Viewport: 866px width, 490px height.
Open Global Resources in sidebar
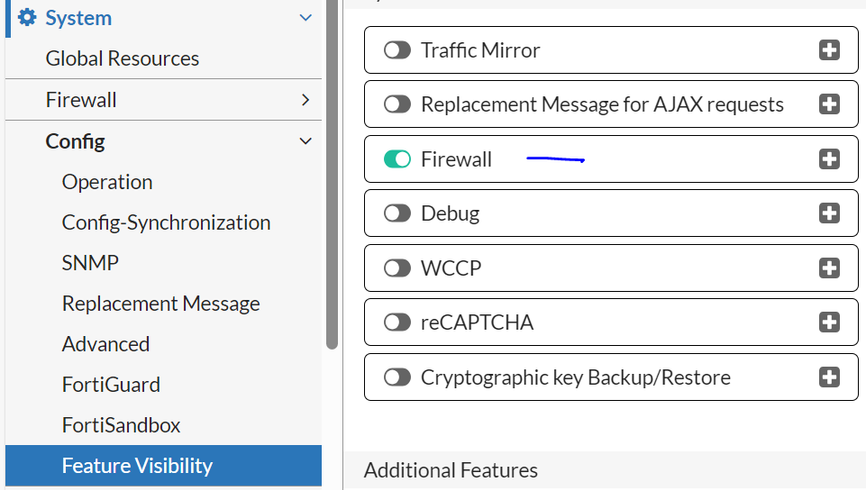click(122, 59)
